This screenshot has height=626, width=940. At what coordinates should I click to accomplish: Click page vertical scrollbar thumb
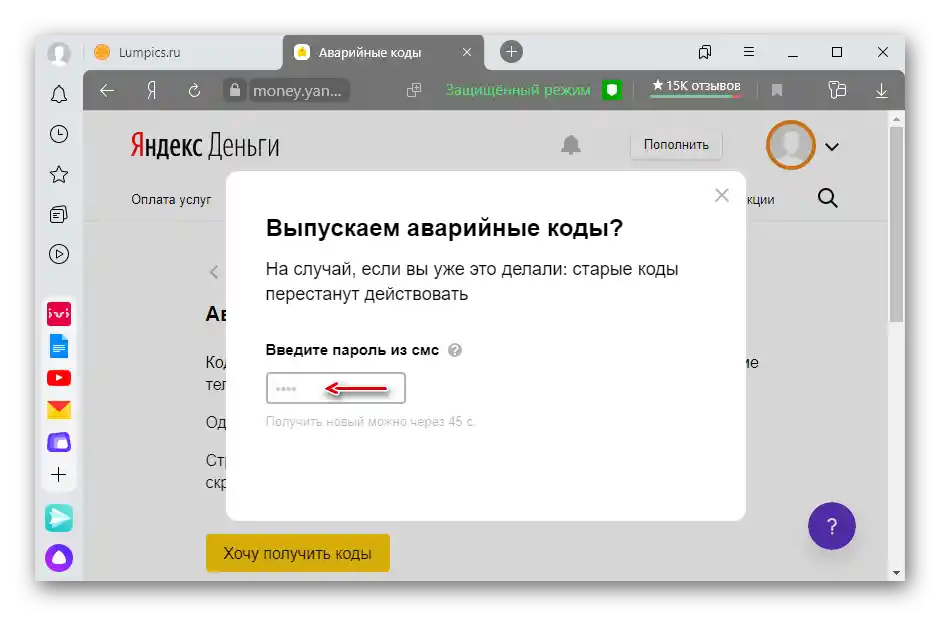pyautogui.click(x=896, y=225)
